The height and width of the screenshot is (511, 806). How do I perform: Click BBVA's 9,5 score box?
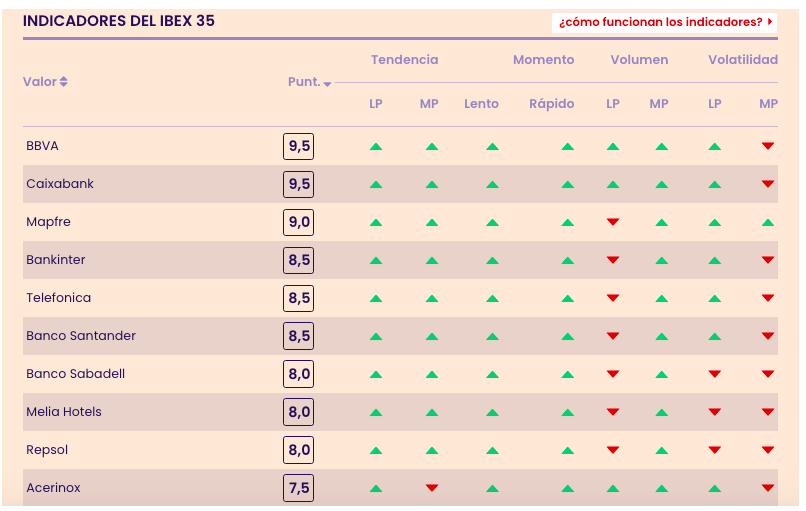pos(299,146)
